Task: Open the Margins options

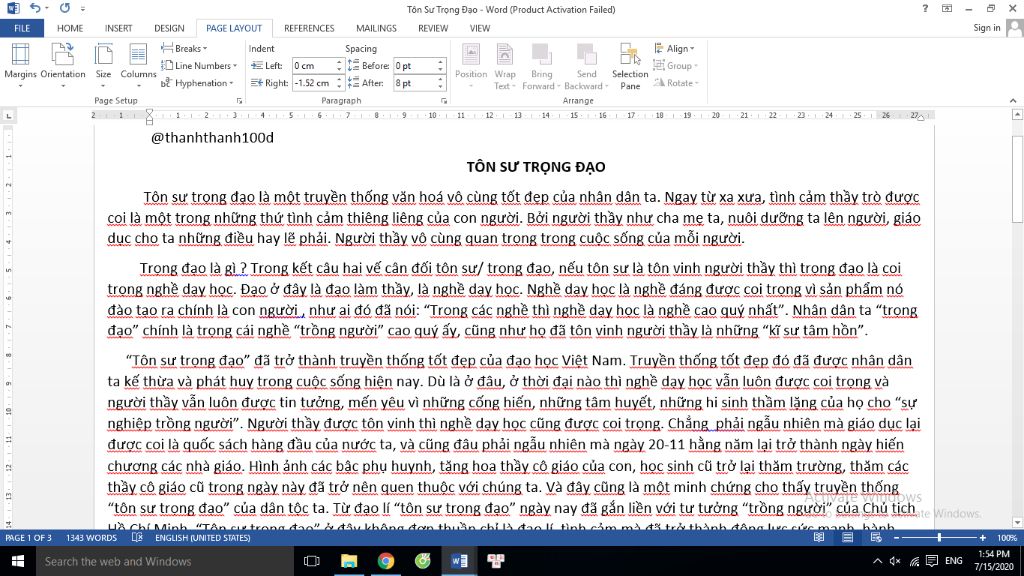Action: click(x=20, y=65)
